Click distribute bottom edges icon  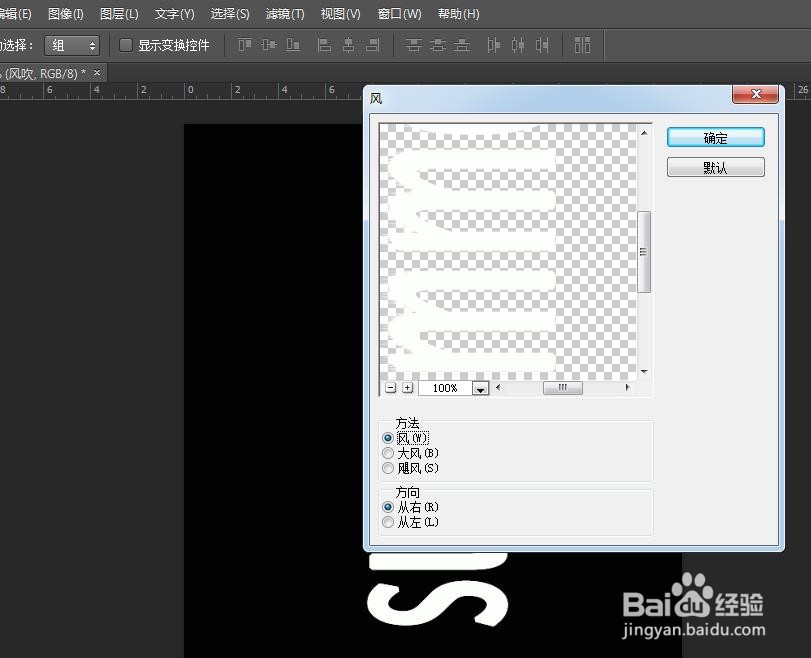coord(462,45)
